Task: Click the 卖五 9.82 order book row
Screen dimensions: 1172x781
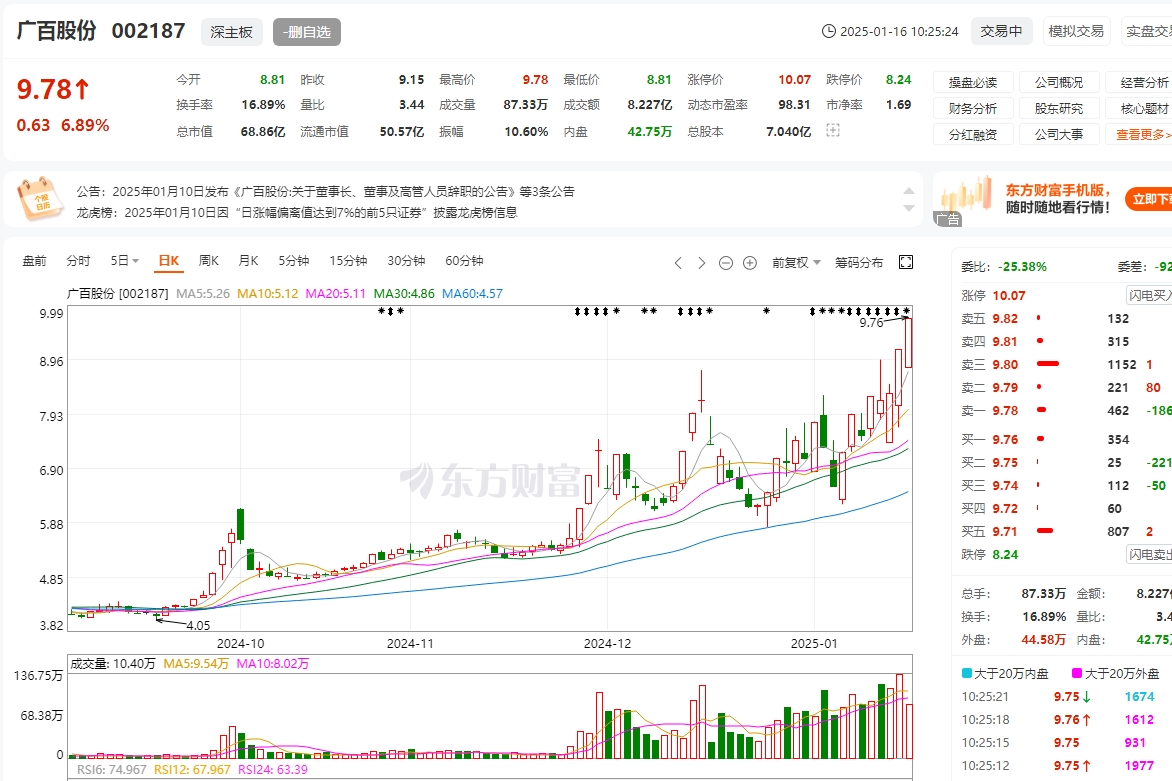Action: point(1066,318)
